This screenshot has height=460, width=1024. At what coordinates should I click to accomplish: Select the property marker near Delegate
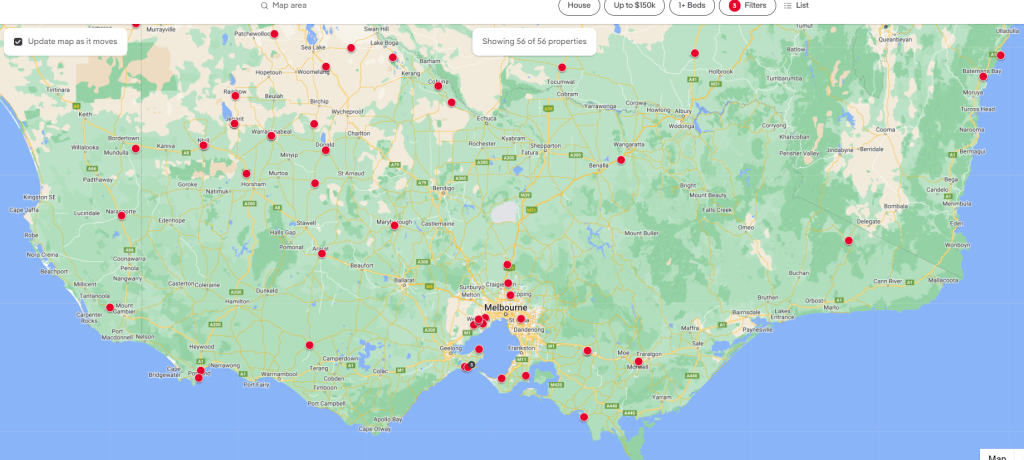tap(848, 240)
